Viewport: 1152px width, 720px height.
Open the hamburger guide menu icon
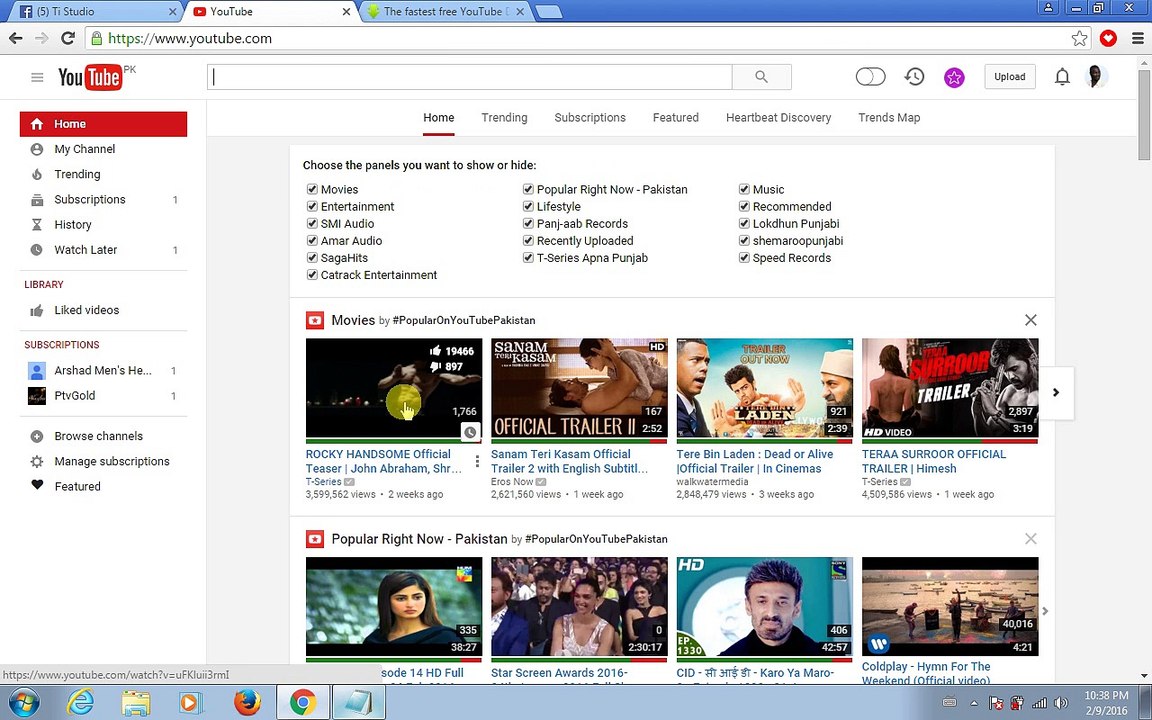pos(37,77)
